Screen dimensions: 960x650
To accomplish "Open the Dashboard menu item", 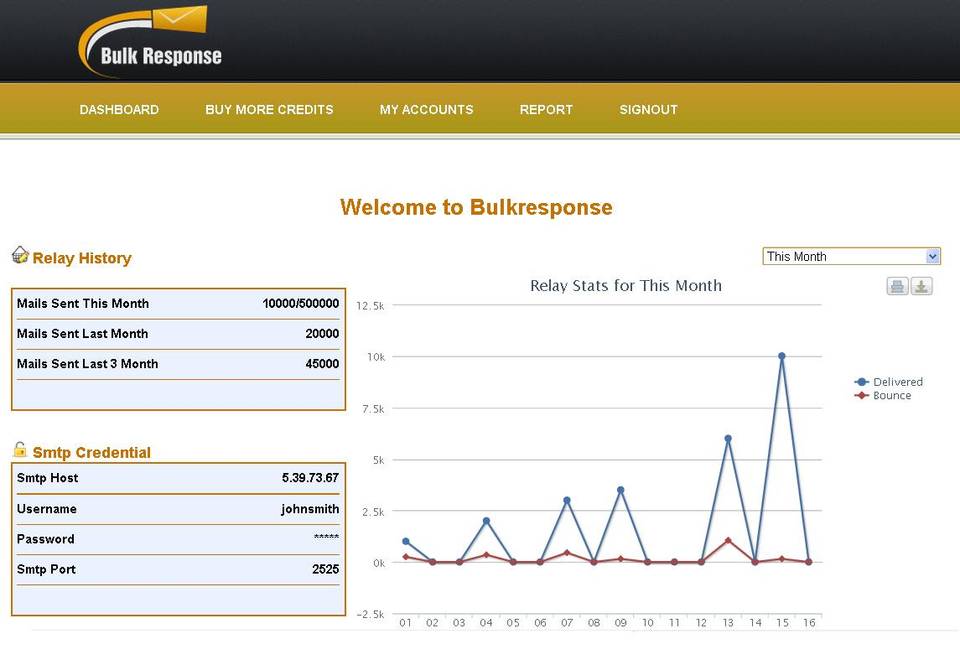I will point(119,110).
